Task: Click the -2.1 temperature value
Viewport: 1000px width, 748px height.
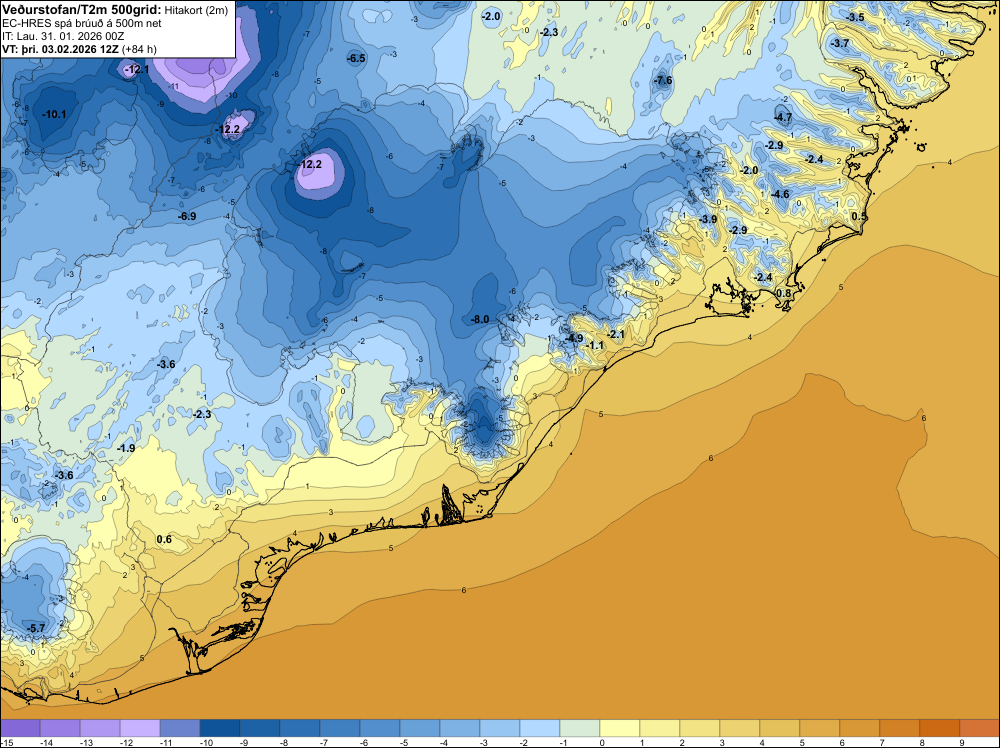Action: pos(616,334)
